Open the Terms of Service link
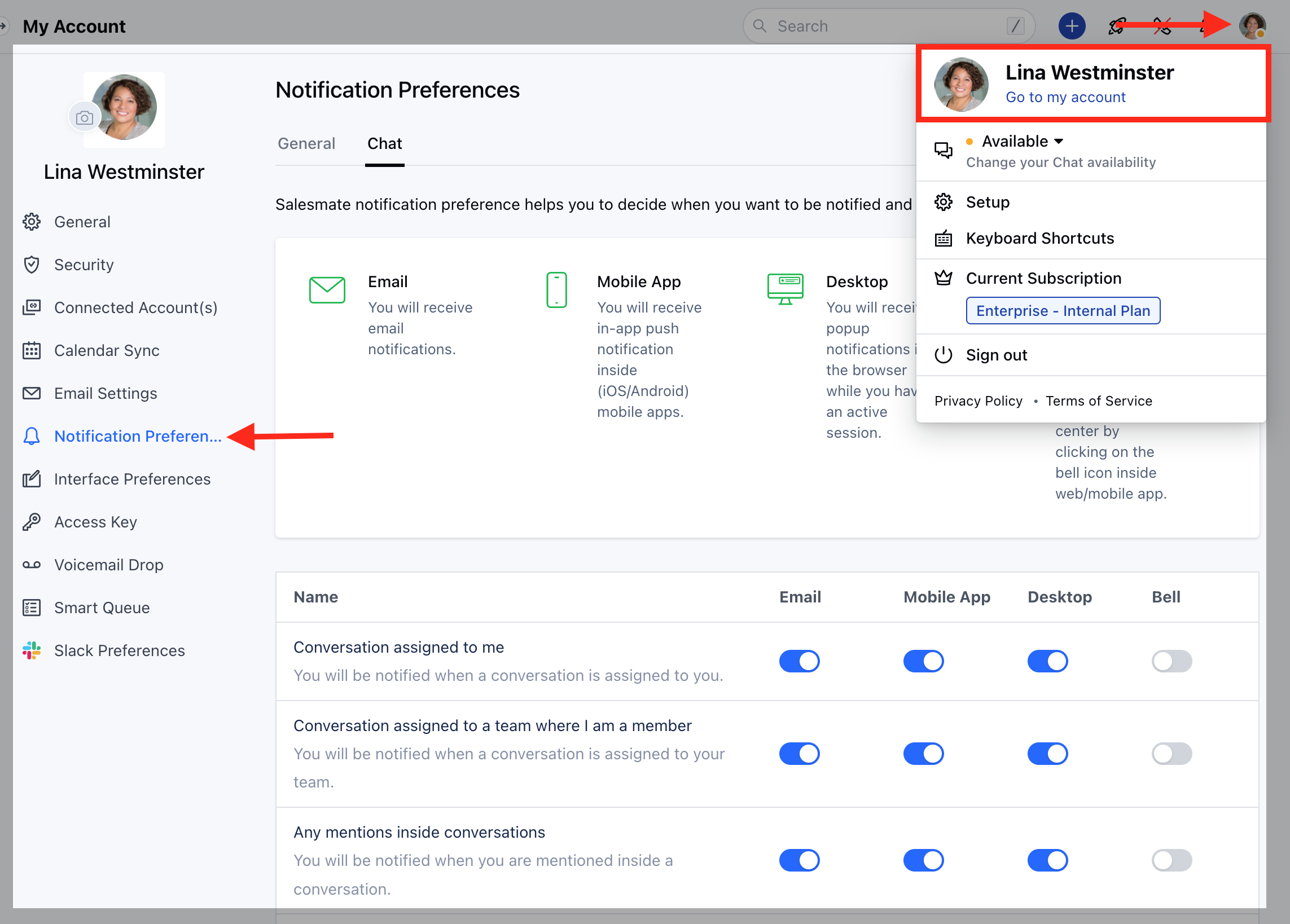This screenshot has width=1290, height=924. point(1099,401)
